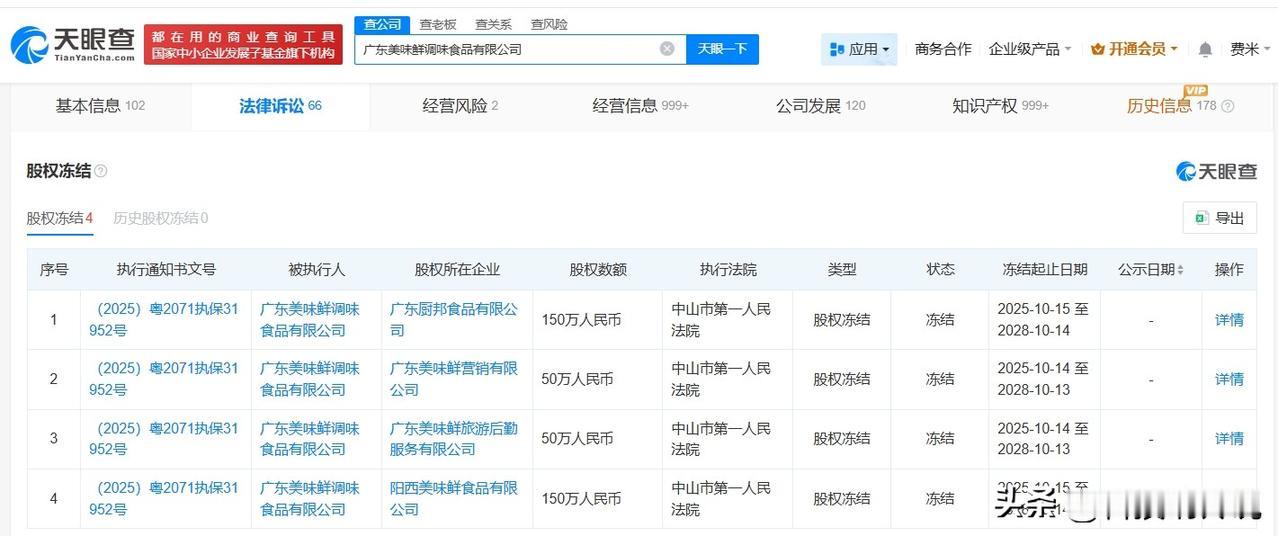Viewport: 1278px width, 536px height.
Task: Click the help icon next to 历史信息 178
Action: (1228, 106)
